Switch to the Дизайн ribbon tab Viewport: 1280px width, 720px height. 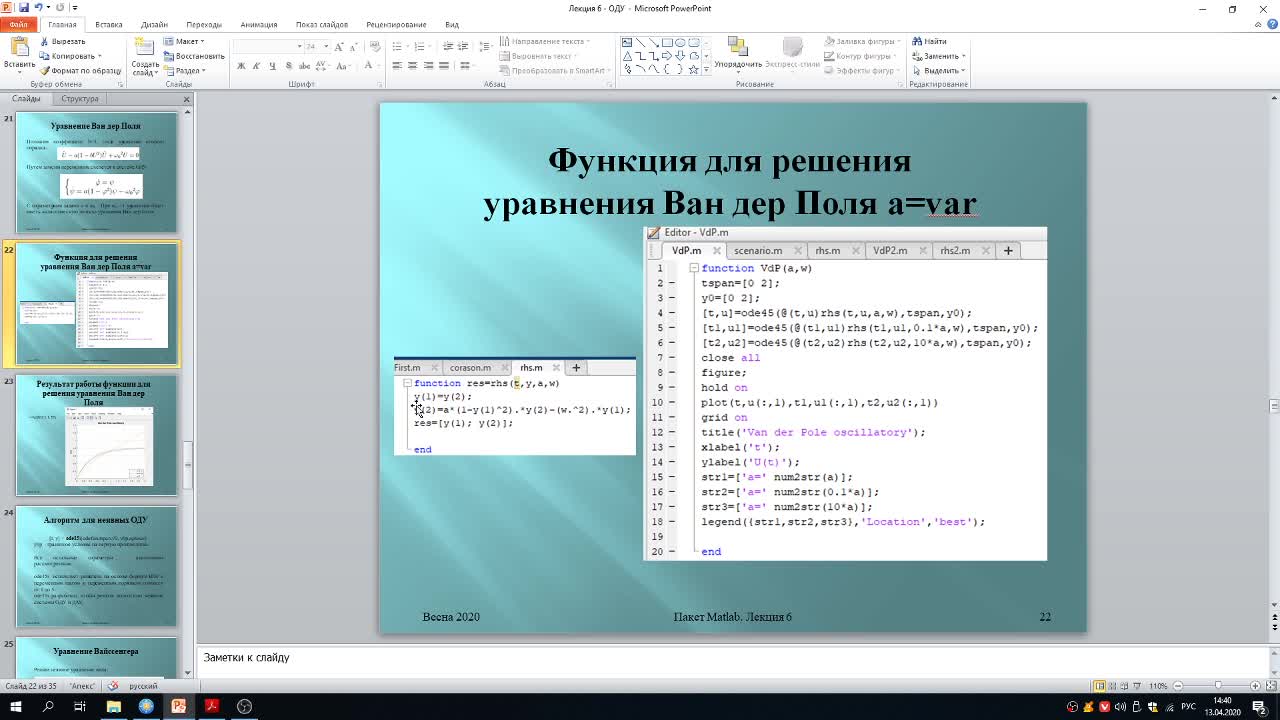(154, 24)
